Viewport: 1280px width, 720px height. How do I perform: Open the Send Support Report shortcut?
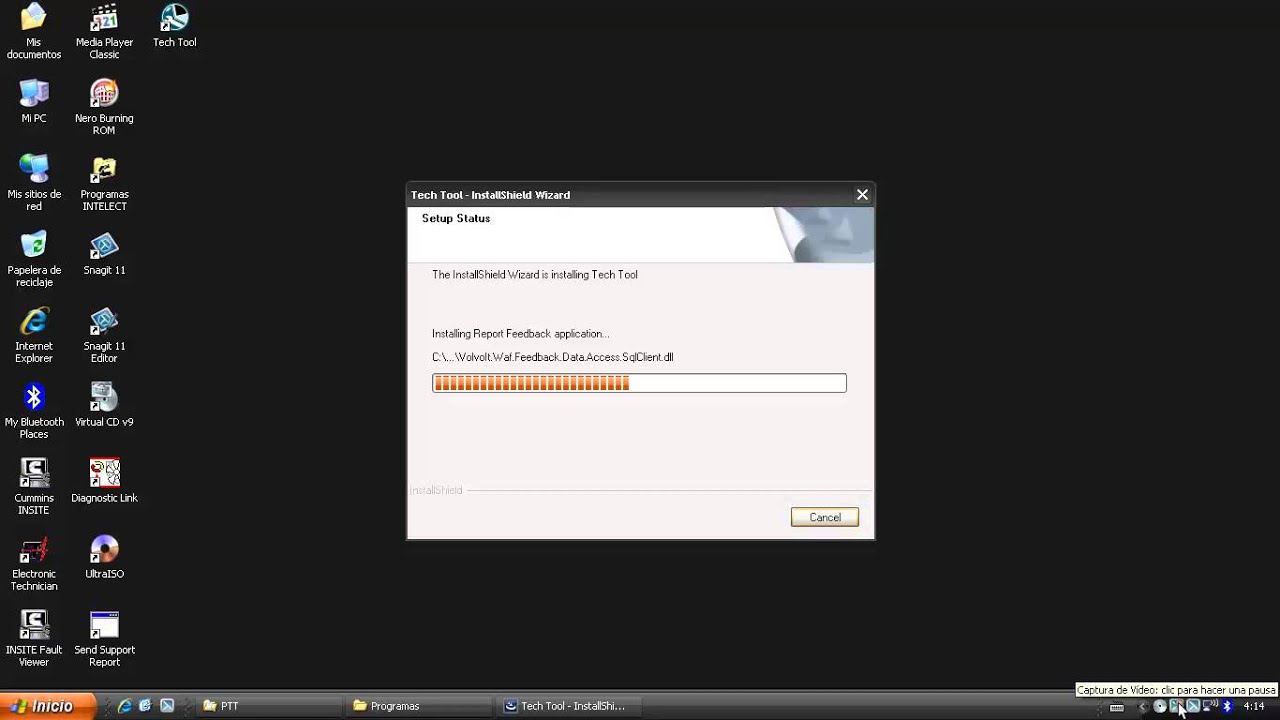(x=104, y=638)
